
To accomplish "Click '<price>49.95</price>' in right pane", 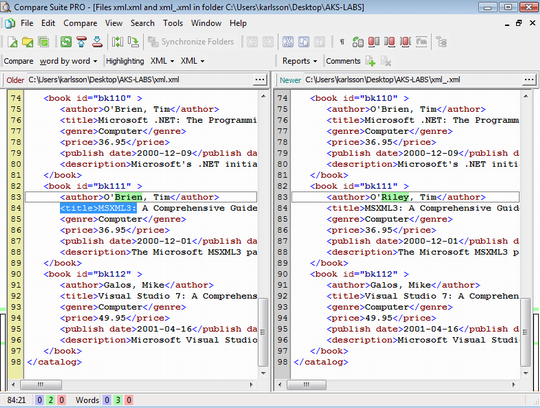I will pyautogui.click(x=381, y=318).
